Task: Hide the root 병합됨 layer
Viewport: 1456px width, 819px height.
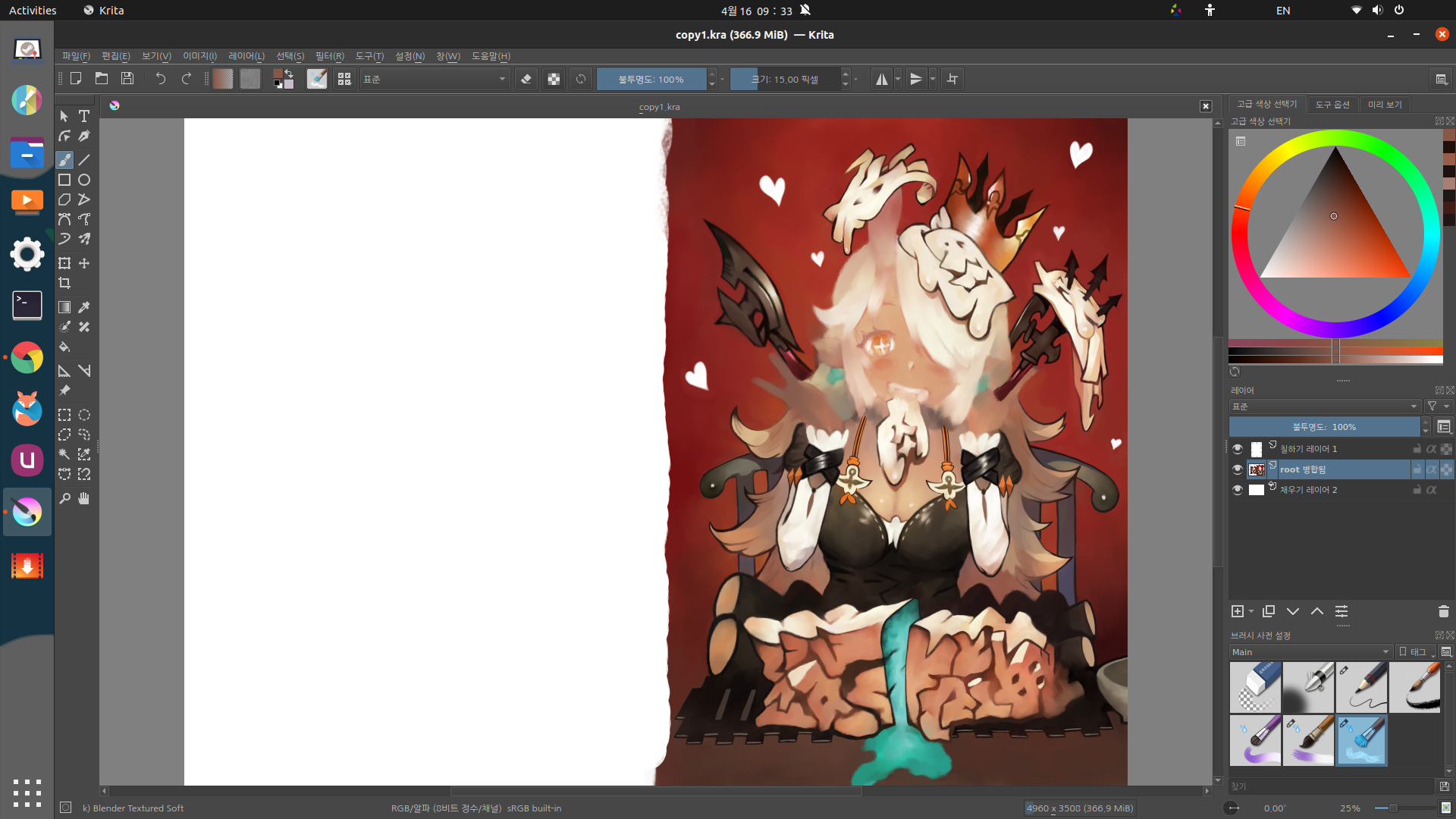Action: pyautogui.click(x=1237, y=469)
